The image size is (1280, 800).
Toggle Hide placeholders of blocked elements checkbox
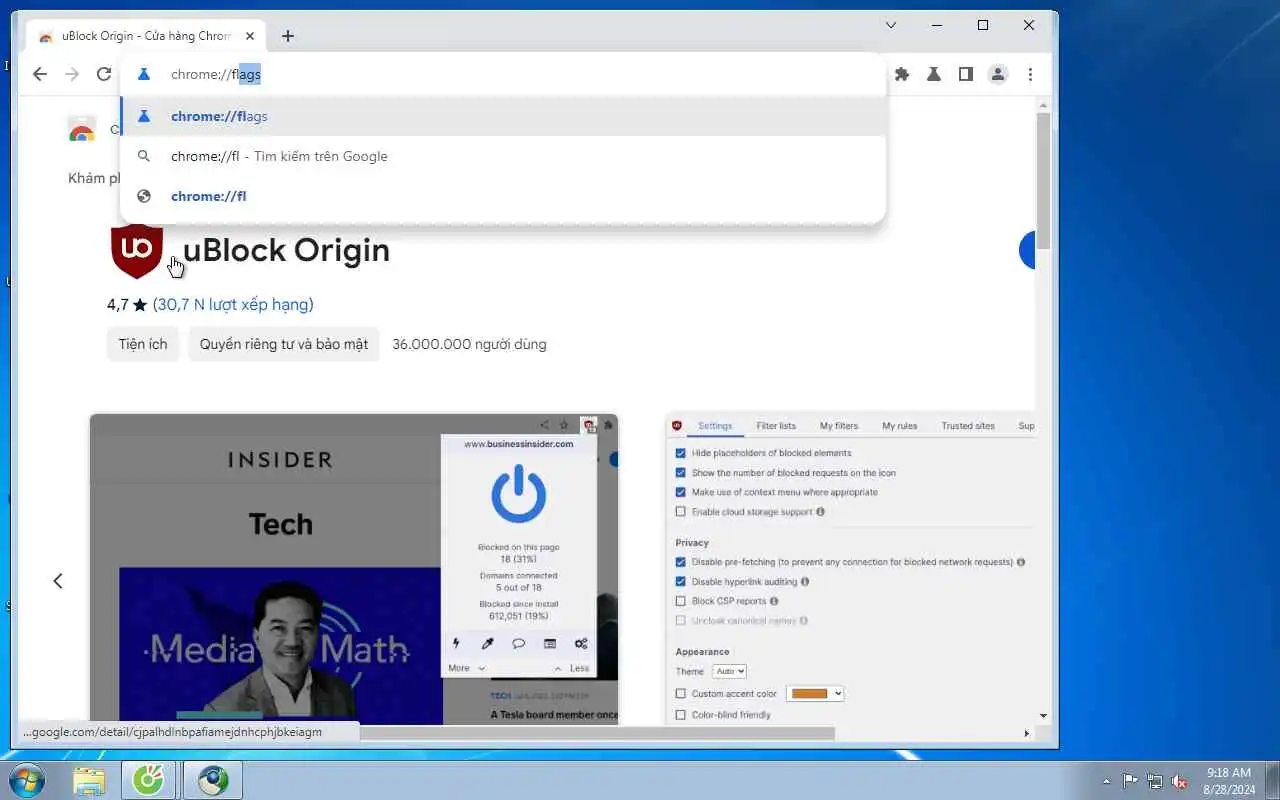coord(681,453)
